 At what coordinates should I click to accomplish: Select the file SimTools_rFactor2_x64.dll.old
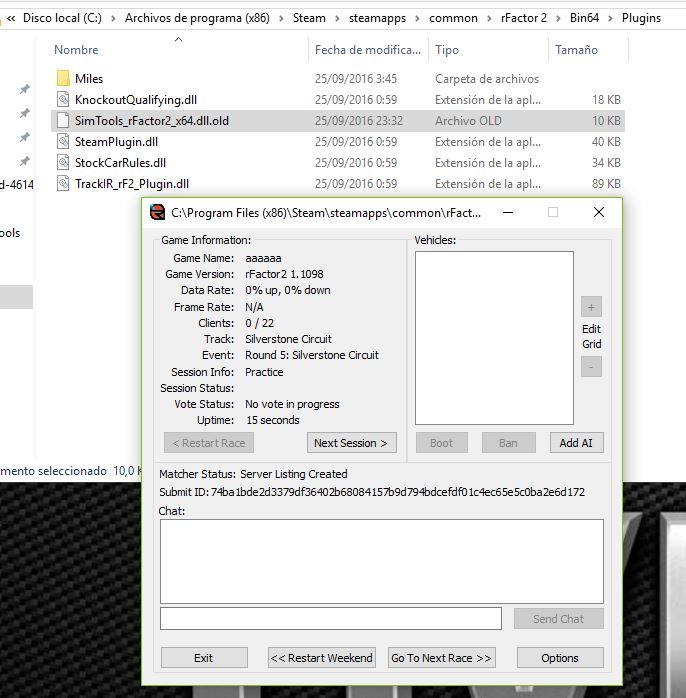point(152,121)
